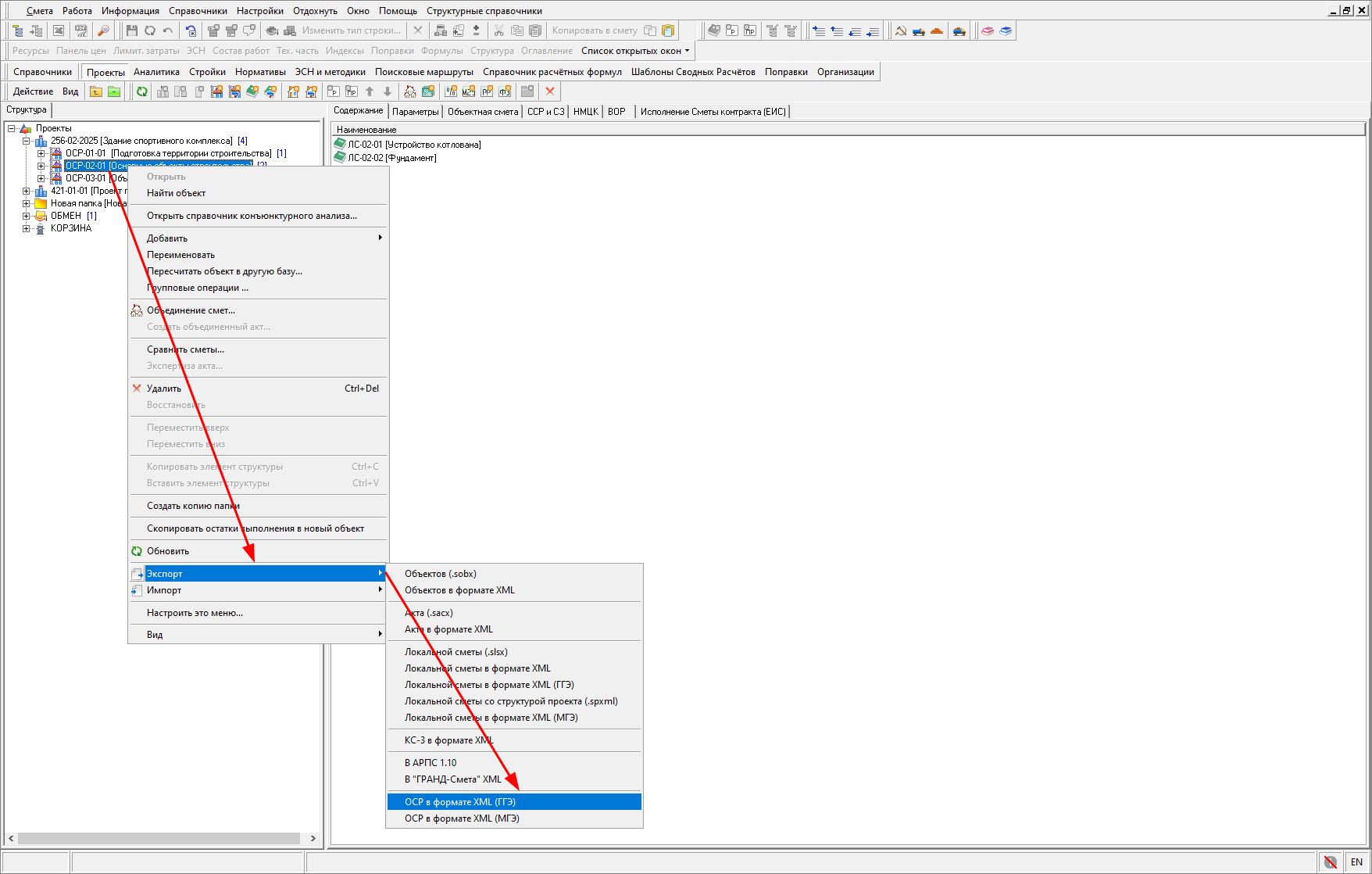
Task: Open the Нормативы section tab
Action: coord(260,72)
